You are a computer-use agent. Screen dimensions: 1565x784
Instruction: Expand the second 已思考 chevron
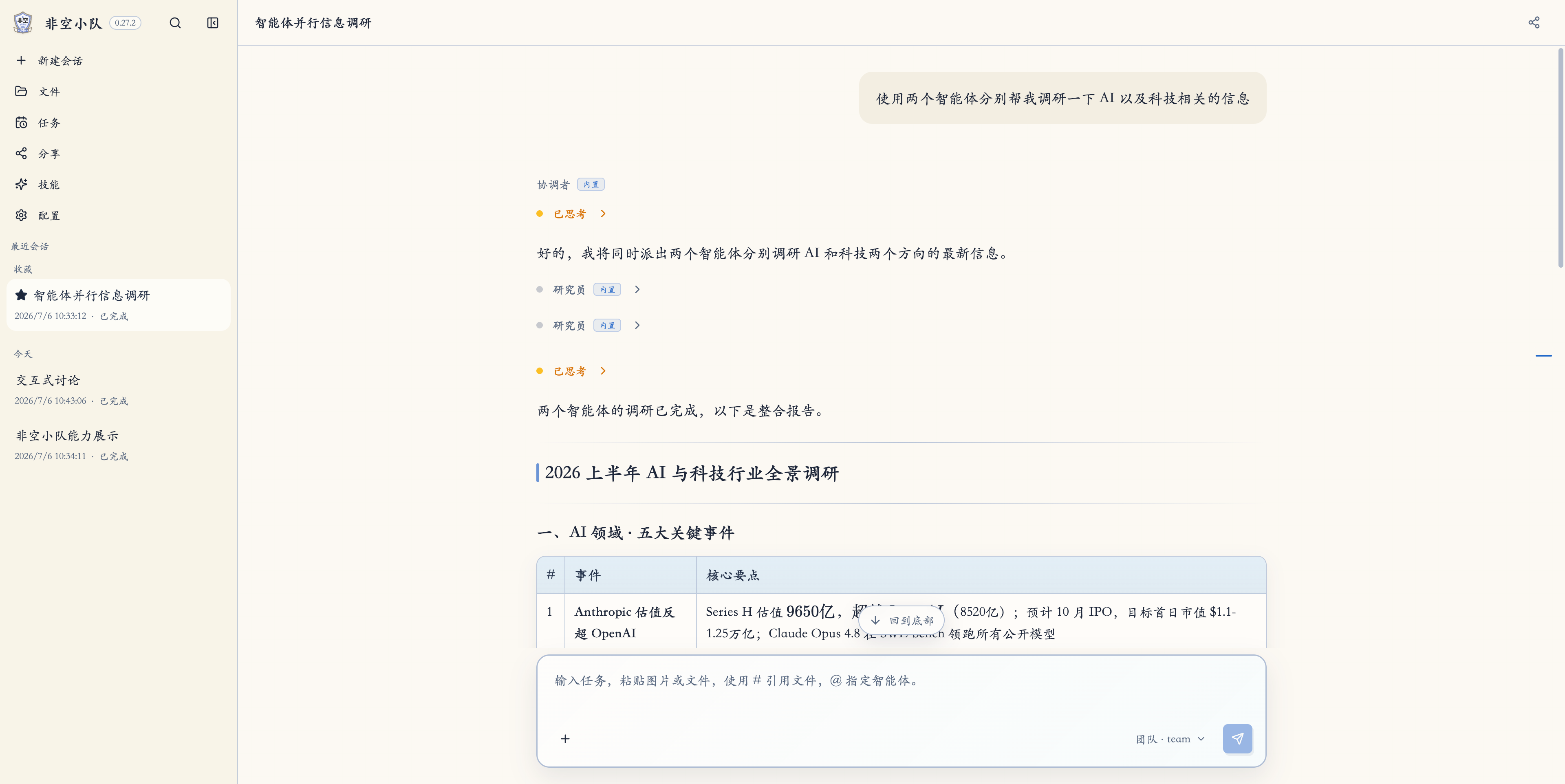[603, 371]
